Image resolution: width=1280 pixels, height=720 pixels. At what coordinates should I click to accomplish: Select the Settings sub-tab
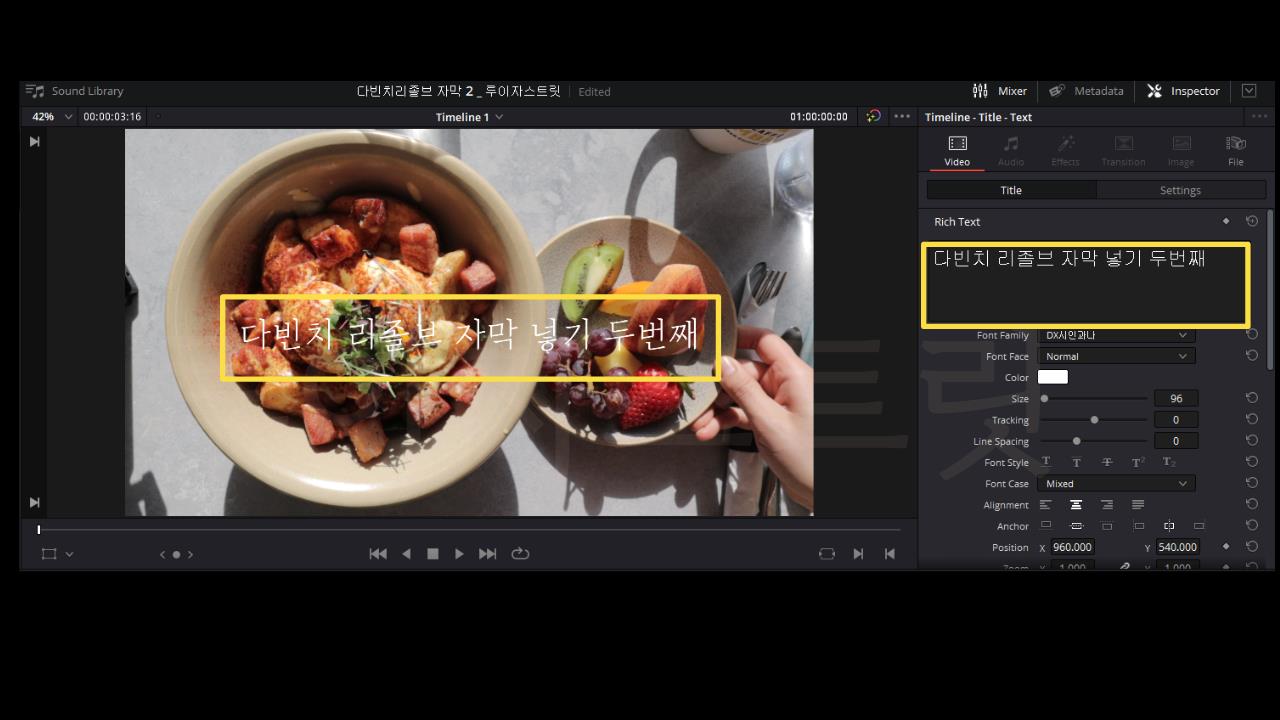pos(1180,190)
